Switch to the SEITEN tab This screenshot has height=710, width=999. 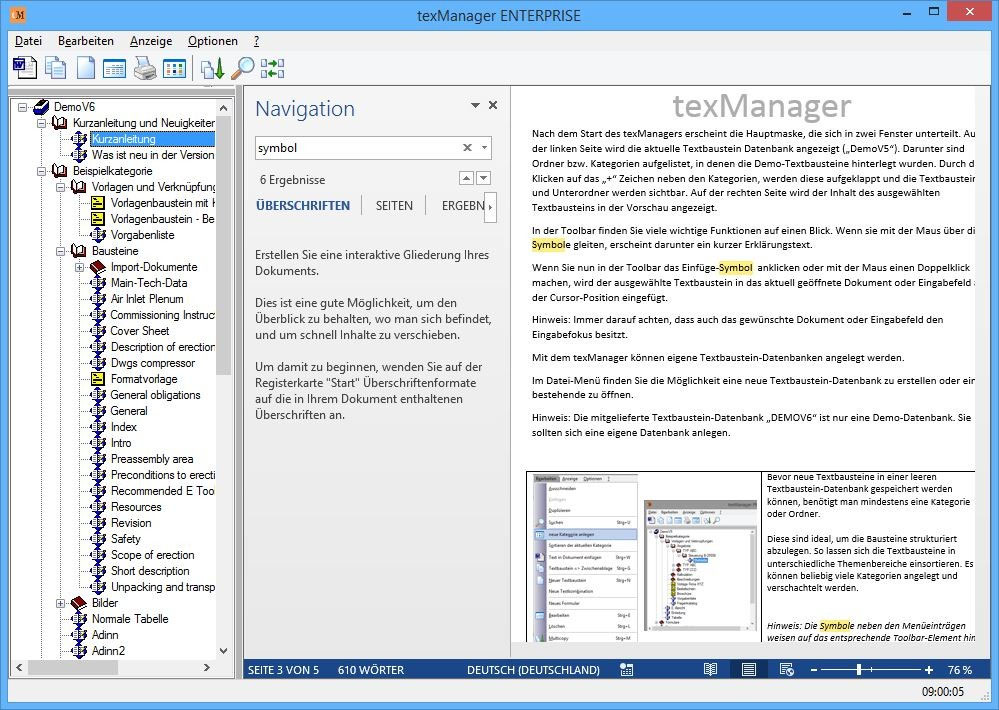point(395,206)
